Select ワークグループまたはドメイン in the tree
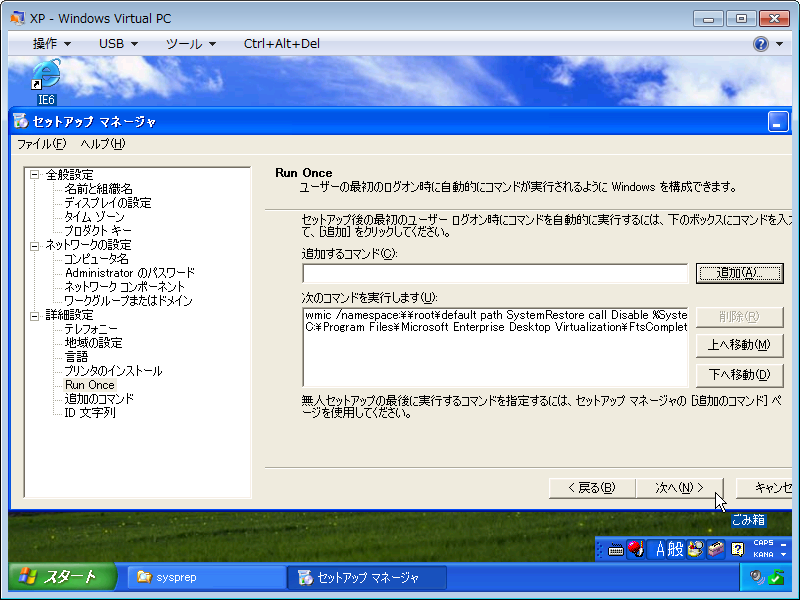 128,301
